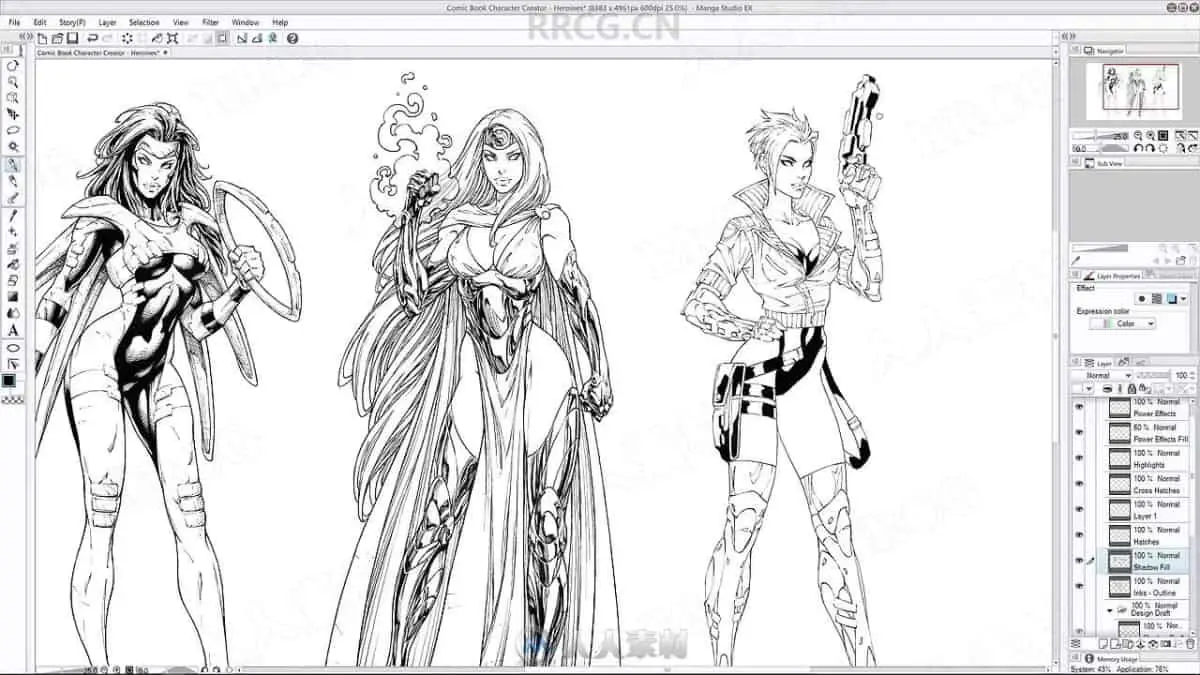This screenshot has height=675, width=1200.
Task: Select the highlighted Pen tool
Action: (x=13, y=165)
